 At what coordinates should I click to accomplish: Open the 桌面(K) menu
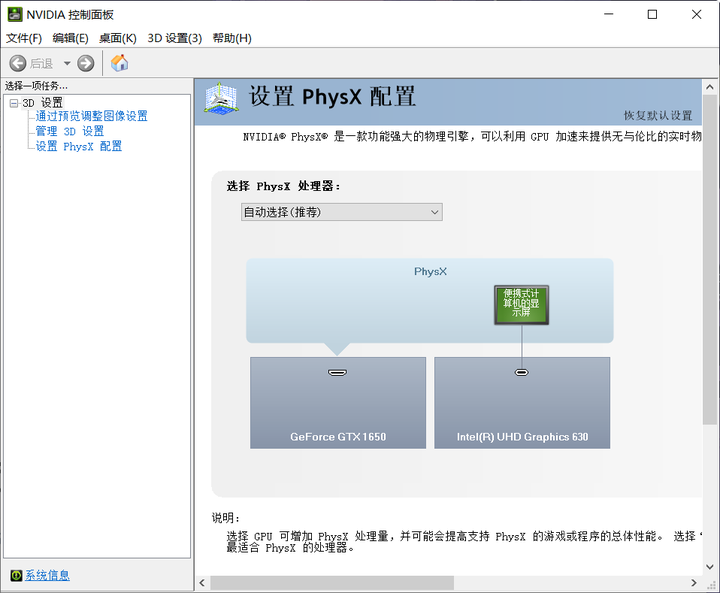118,38
